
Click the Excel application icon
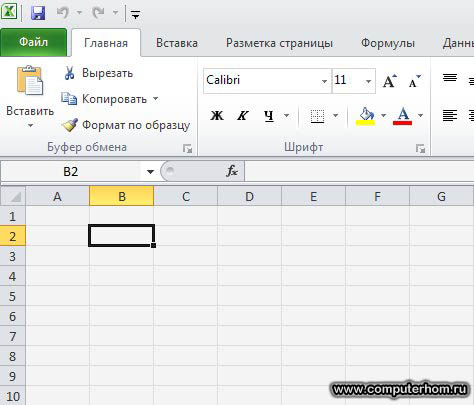click(x=9, y=12)
